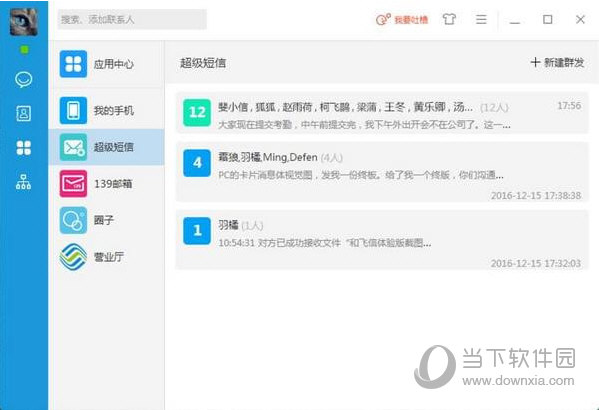Open the main hamburger menu
The image size is (599, 410).
point(481,19)
